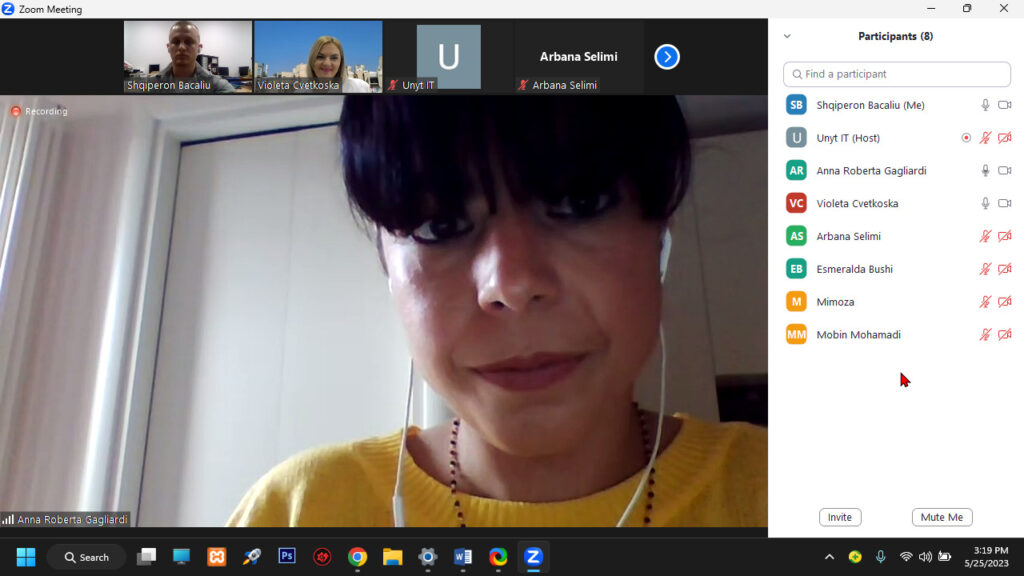The height and width of the screenshot is (576, 1024).
Task: Open the Wi-Fi network tray icon
Action: (906, 557)
